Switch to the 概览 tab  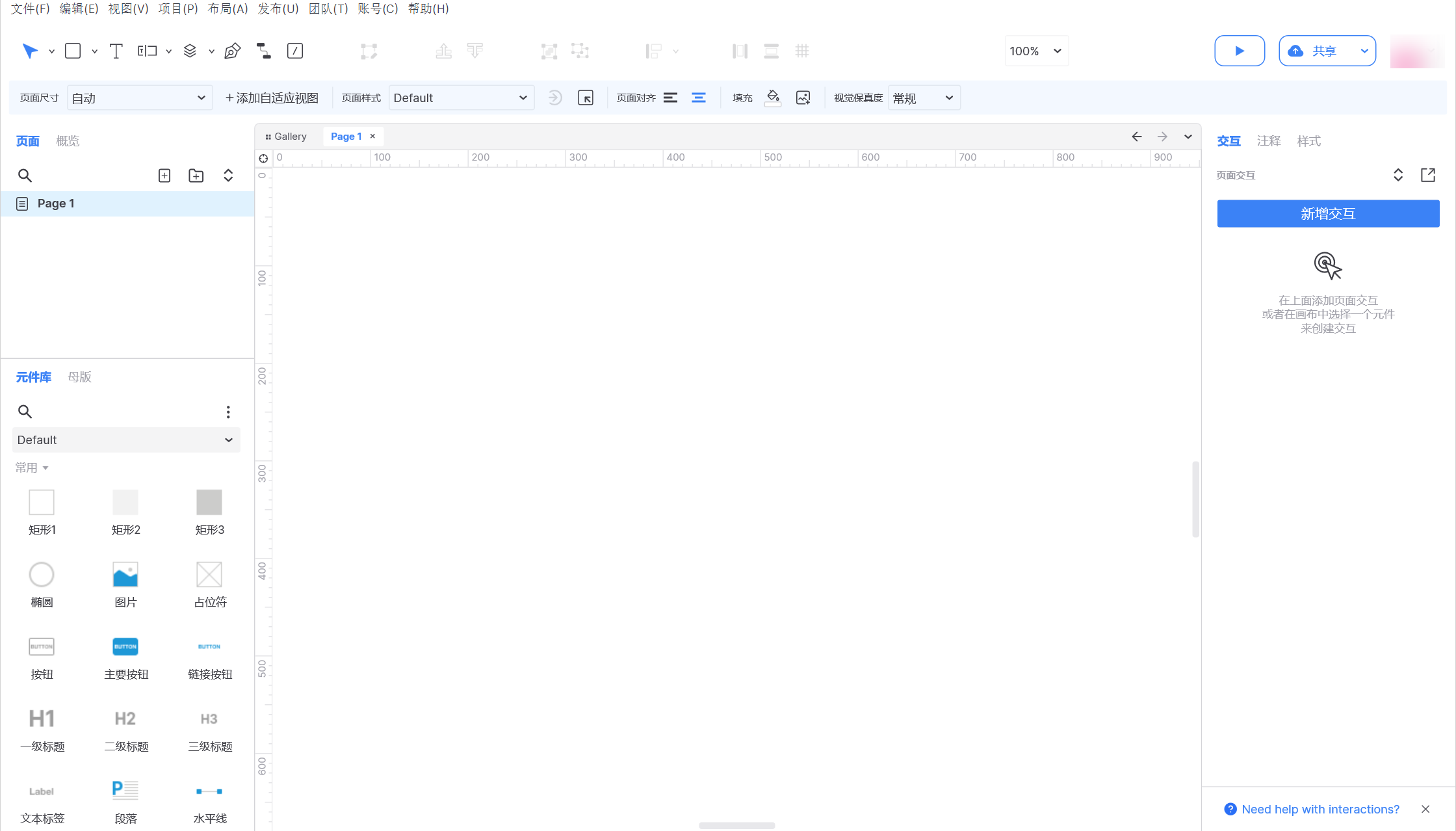coord(68,141)
